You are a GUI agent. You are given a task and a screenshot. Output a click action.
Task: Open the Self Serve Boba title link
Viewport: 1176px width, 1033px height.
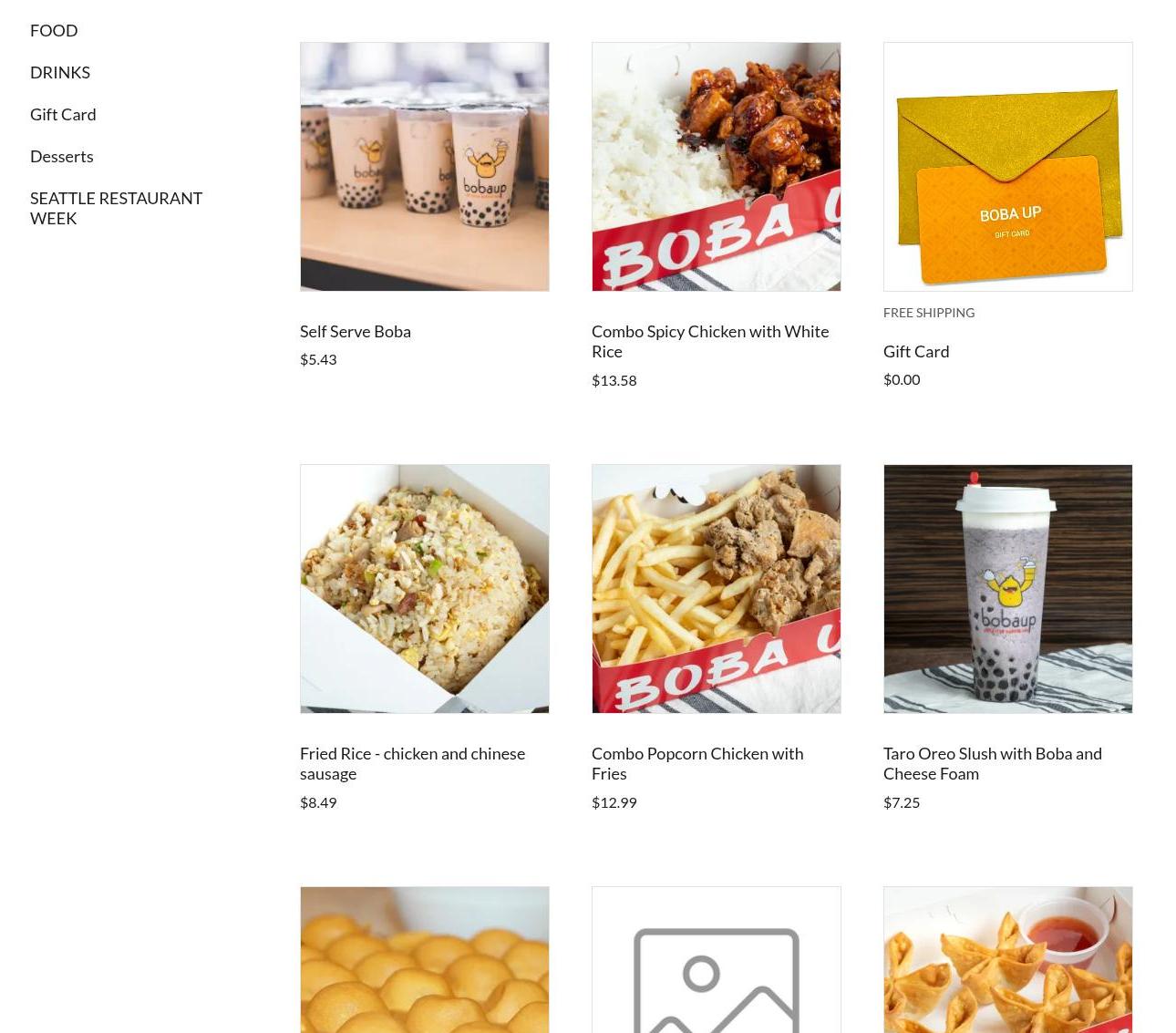point(356,331)
